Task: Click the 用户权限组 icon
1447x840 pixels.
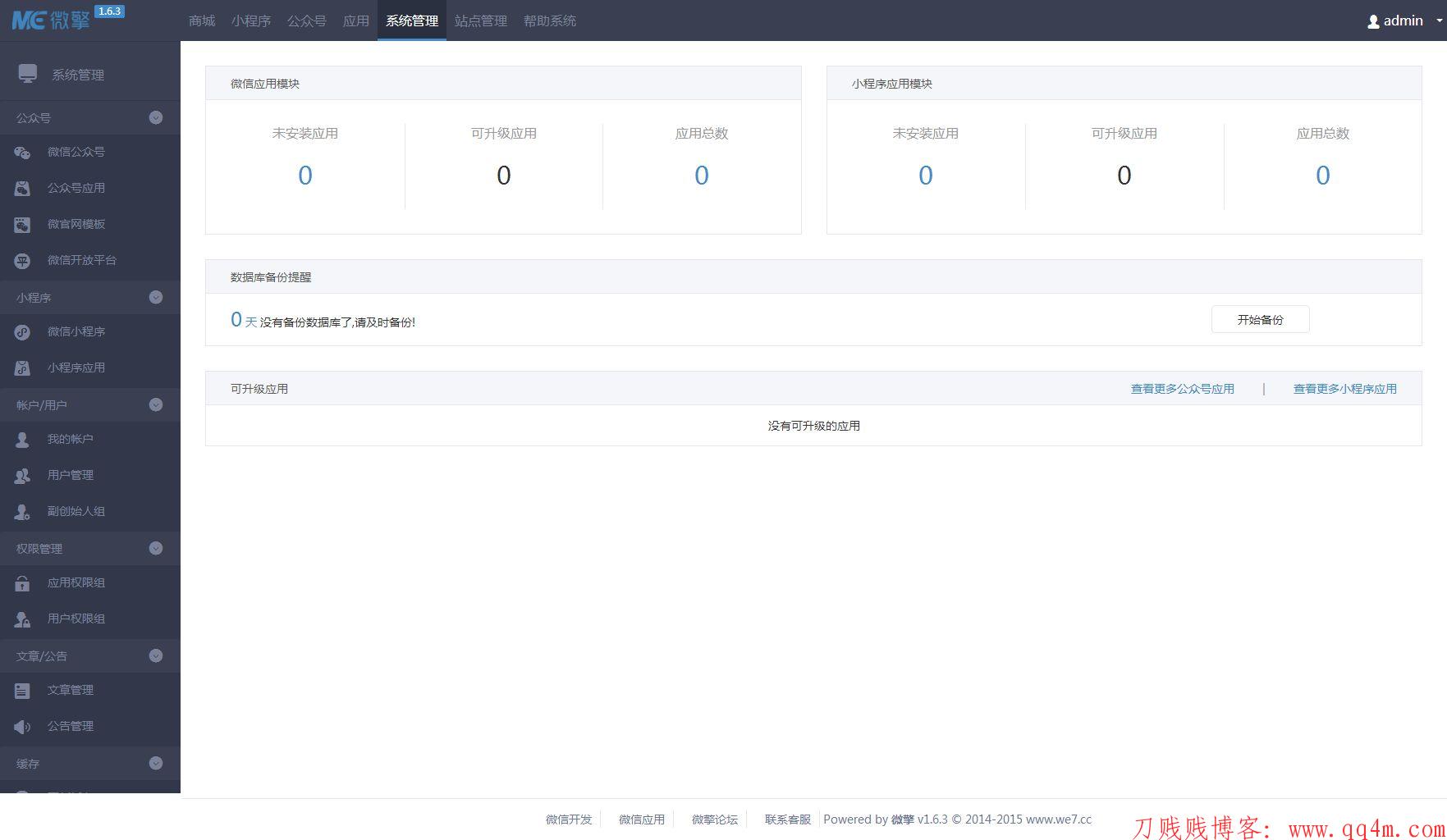Action: [22, 619]
